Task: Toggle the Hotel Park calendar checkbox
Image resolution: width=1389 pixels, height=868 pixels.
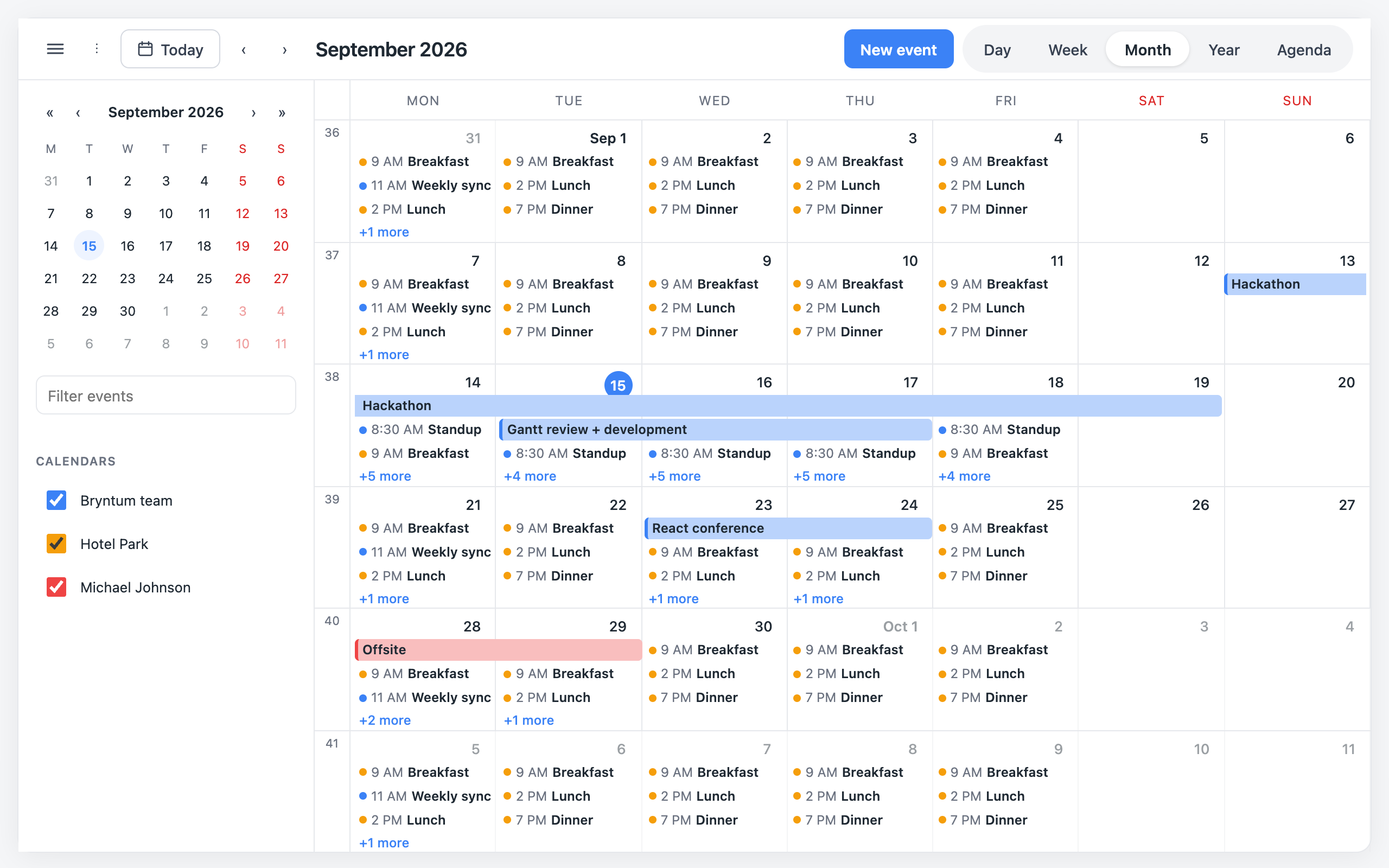Action: coord(56,544)
